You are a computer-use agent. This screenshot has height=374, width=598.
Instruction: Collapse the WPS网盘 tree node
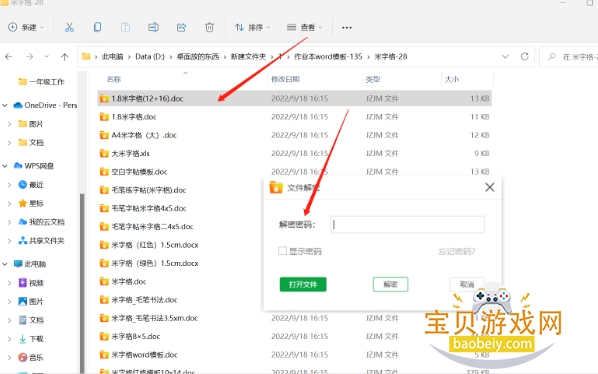[x=5, y=166]
